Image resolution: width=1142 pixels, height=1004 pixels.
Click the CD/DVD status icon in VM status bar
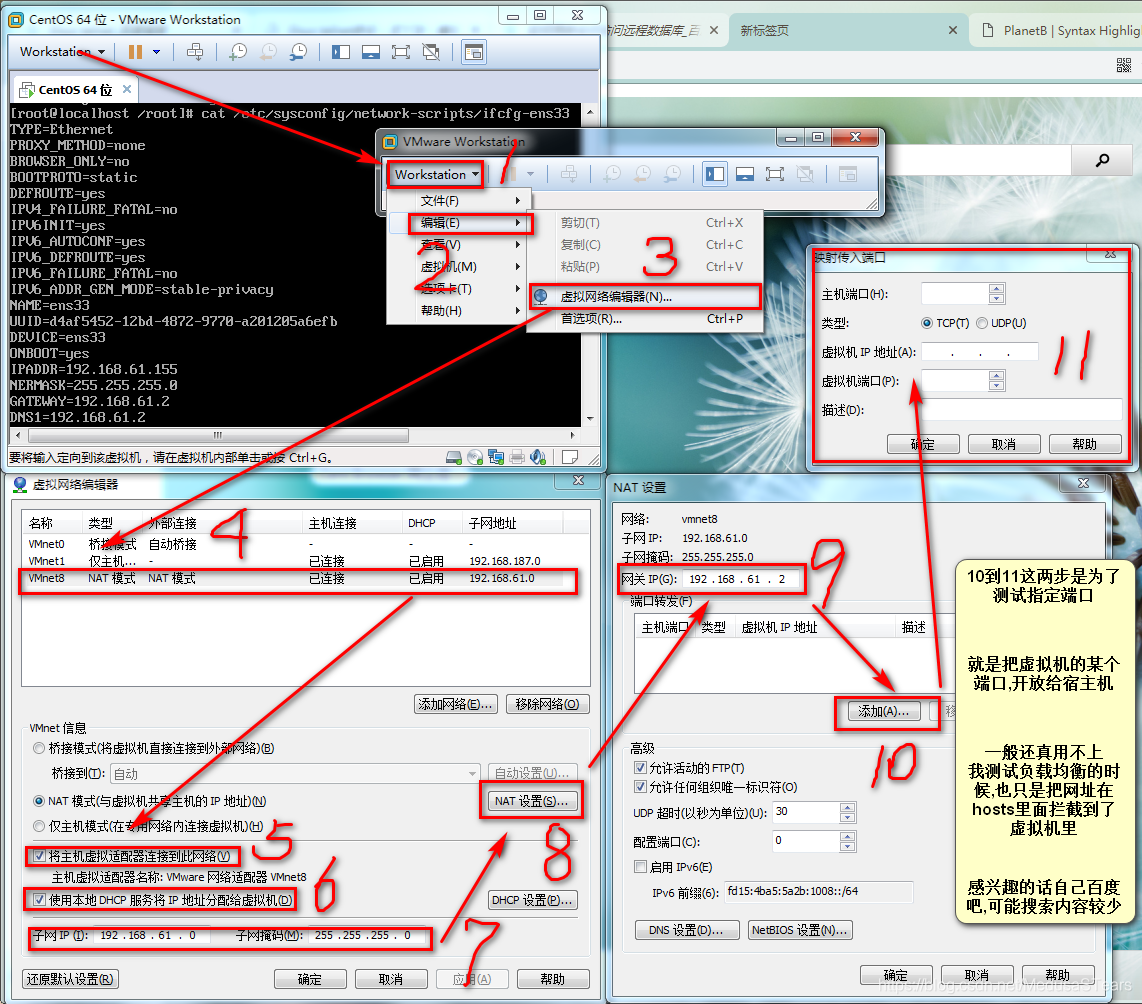[x=475, y=457]
